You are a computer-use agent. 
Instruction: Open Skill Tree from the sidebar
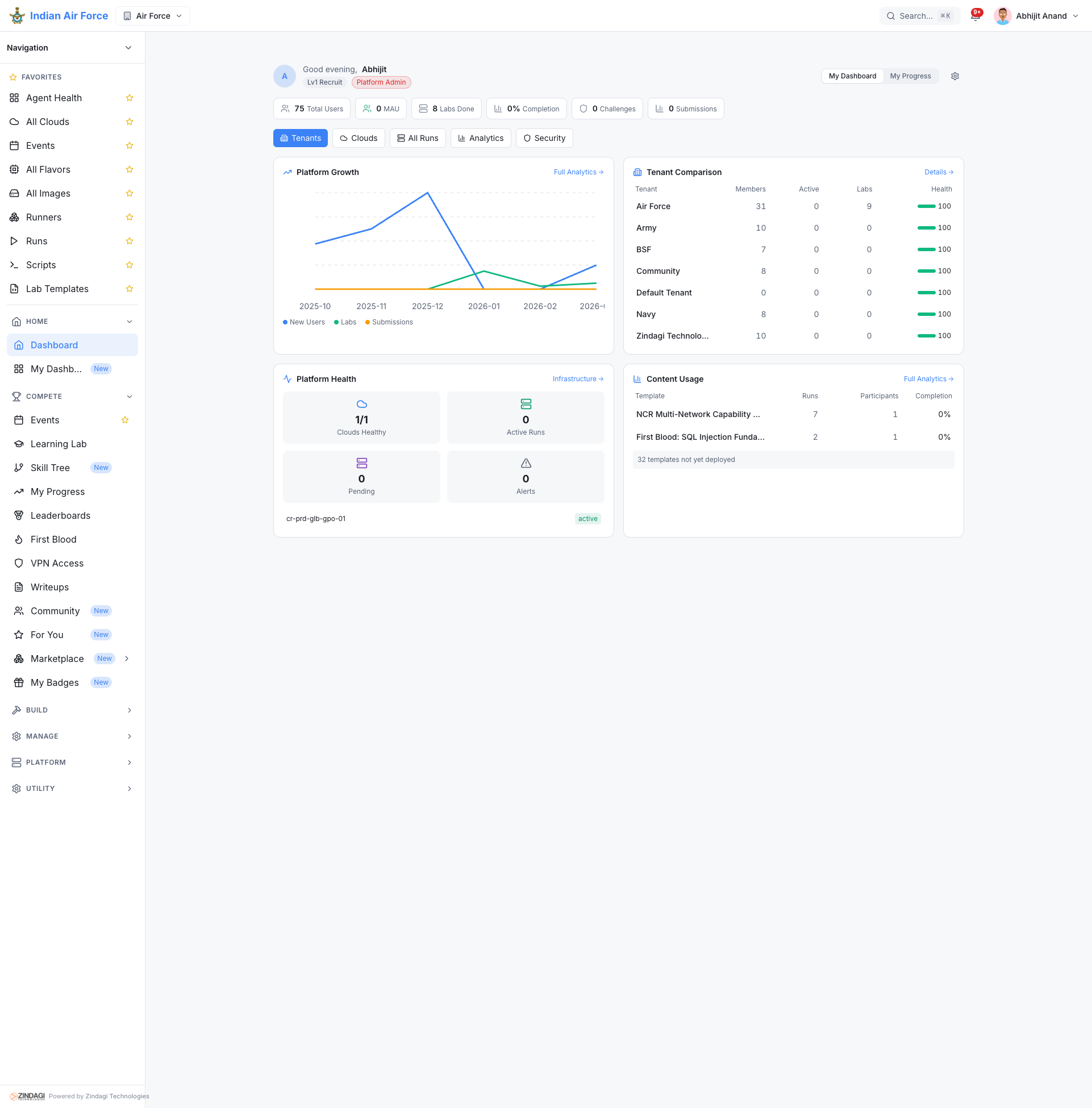point(50,468)
